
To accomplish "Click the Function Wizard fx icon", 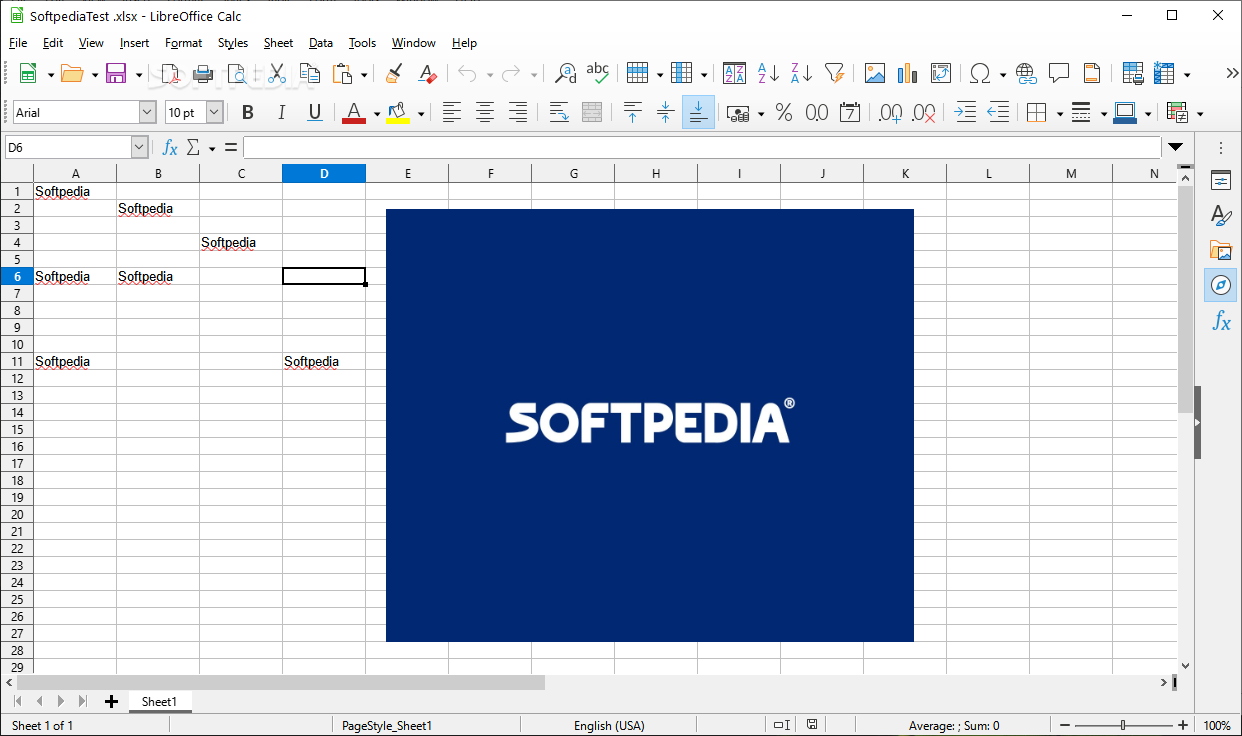I will pos(170,148).
